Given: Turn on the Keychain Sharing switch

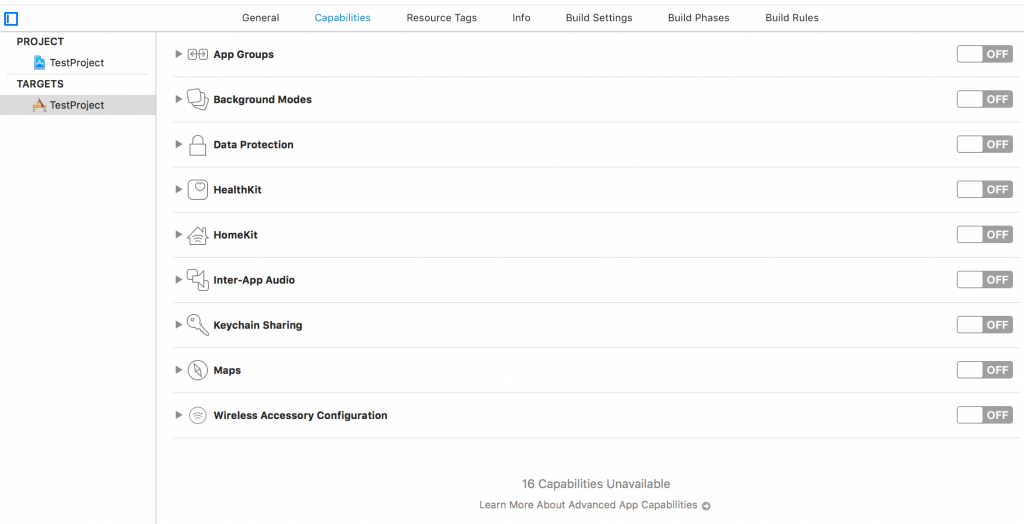Looking at the screenshot, I should tap(985, 325).
